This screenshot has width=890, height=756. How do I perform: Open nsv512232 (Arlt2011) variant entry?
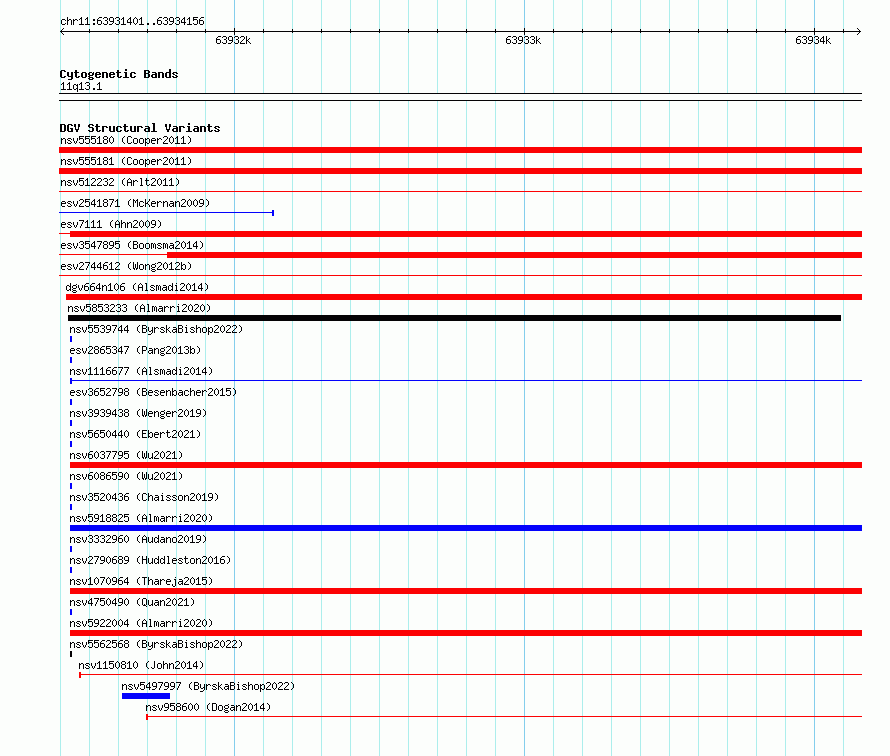click(120, 182)
